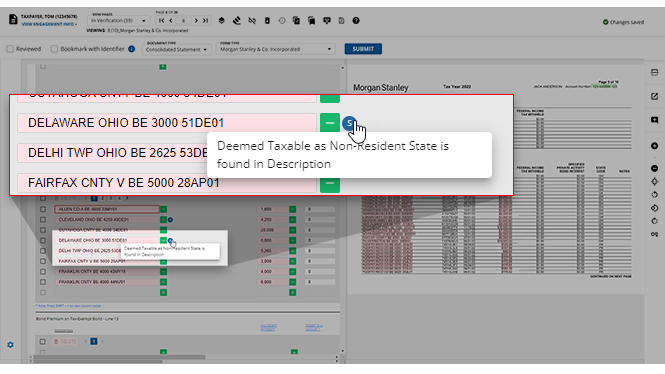Screen dimensions: 665x374
Task: Open the comment bubble toolbar icon
Action: 327,20
